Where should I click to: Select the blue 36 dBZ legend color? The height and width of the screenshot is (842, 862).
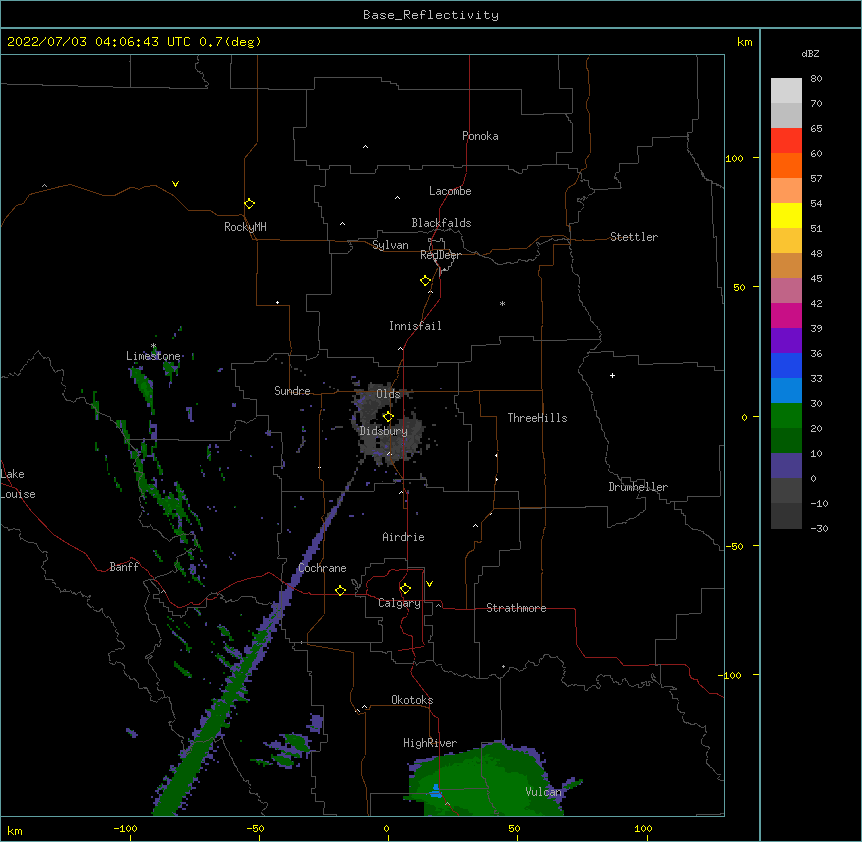[x=786, y=365]
